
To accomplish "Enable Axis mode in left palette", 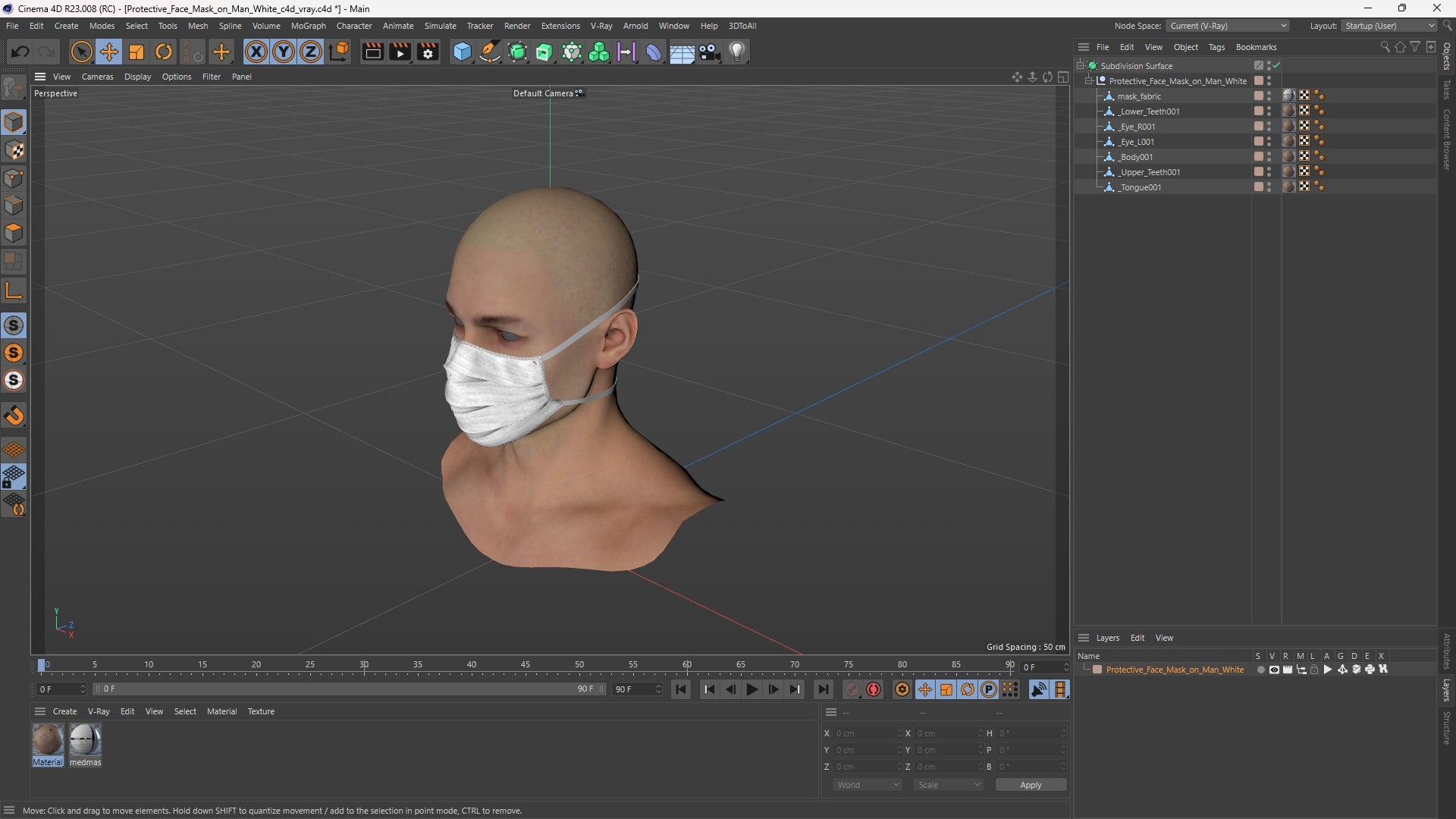I will [14, 291].
